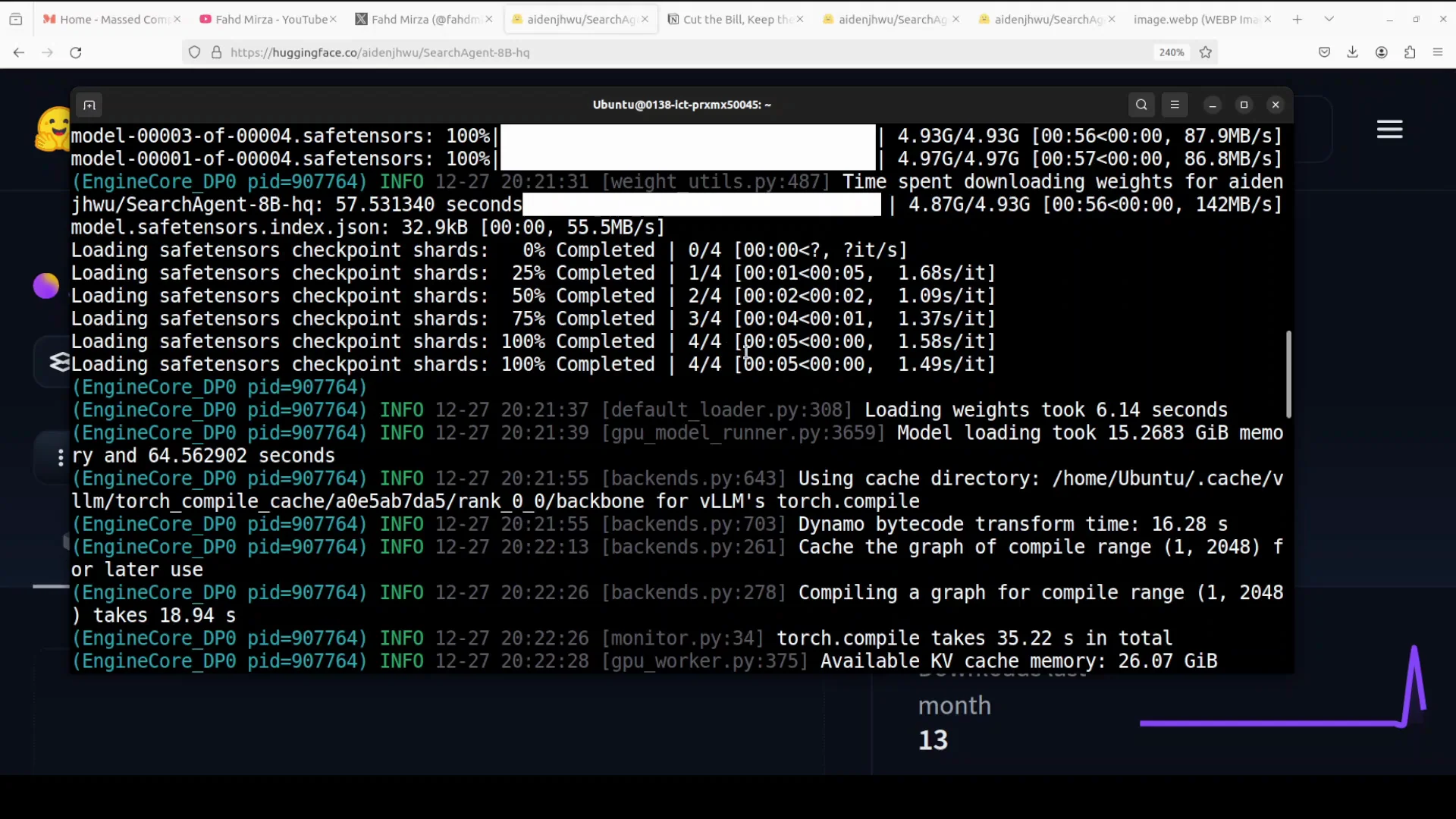This screenshot has width=1456, height=819.
Task: Click the Firefox account profile icon
Action: click(x=1381, y=52)
